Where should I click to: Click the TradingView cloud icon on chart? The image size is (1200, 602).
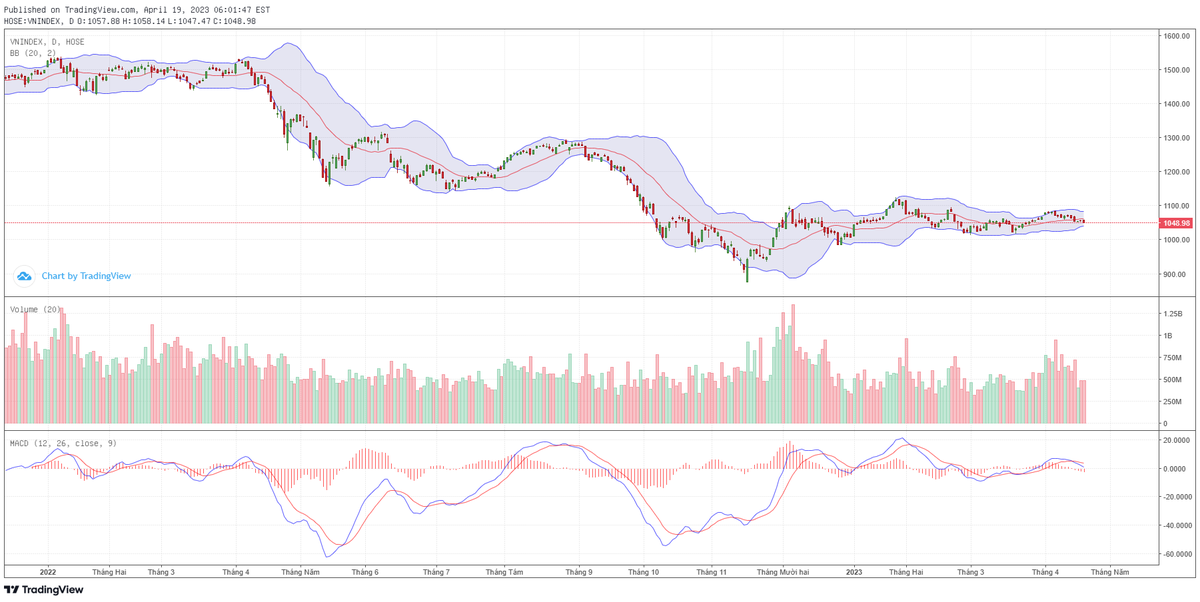click(24, 275)
